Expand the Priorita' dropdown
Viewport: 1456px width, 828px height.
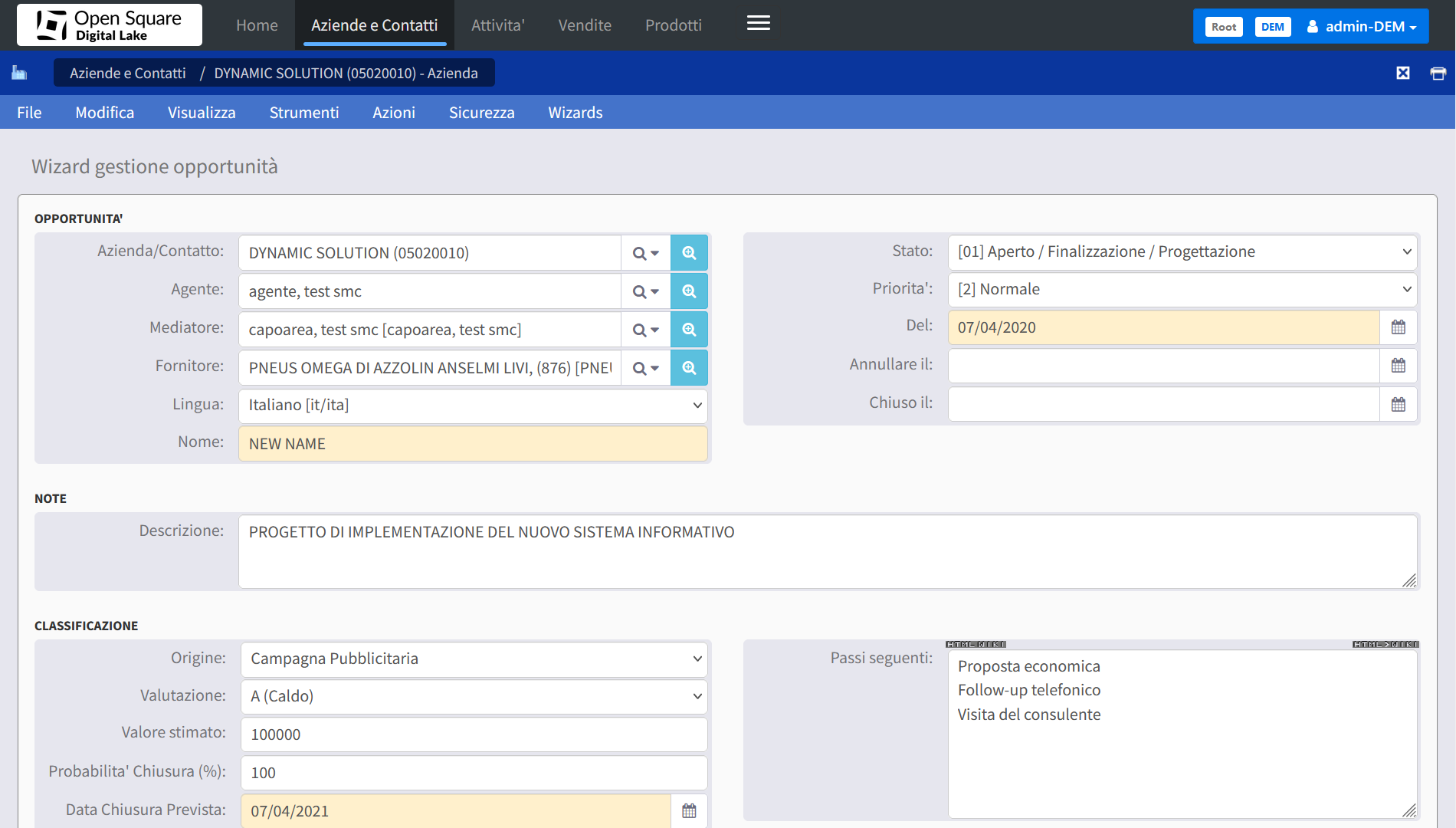tap(1182, 290)
